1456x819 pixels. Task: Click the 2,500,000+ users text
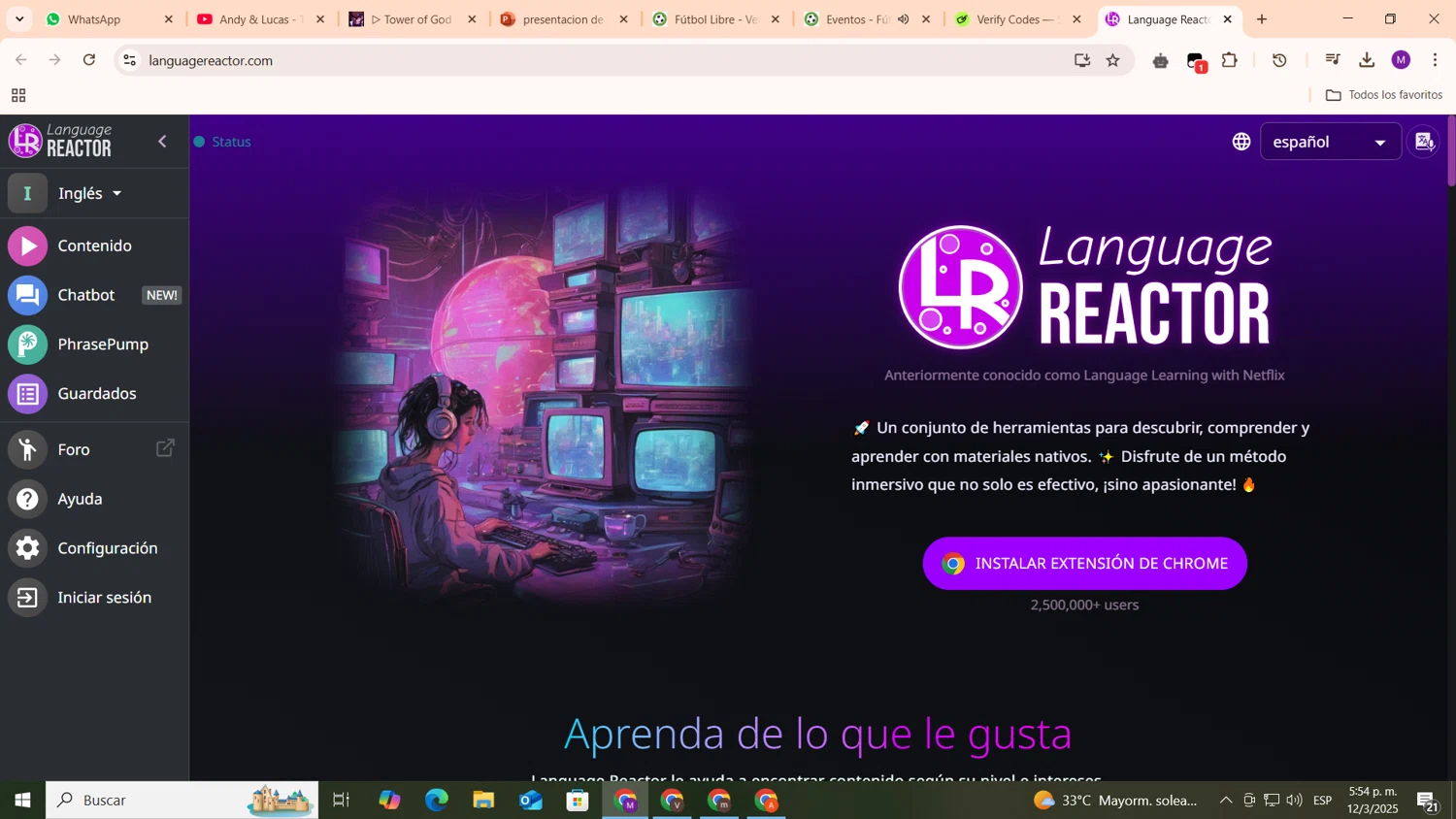1084,605
